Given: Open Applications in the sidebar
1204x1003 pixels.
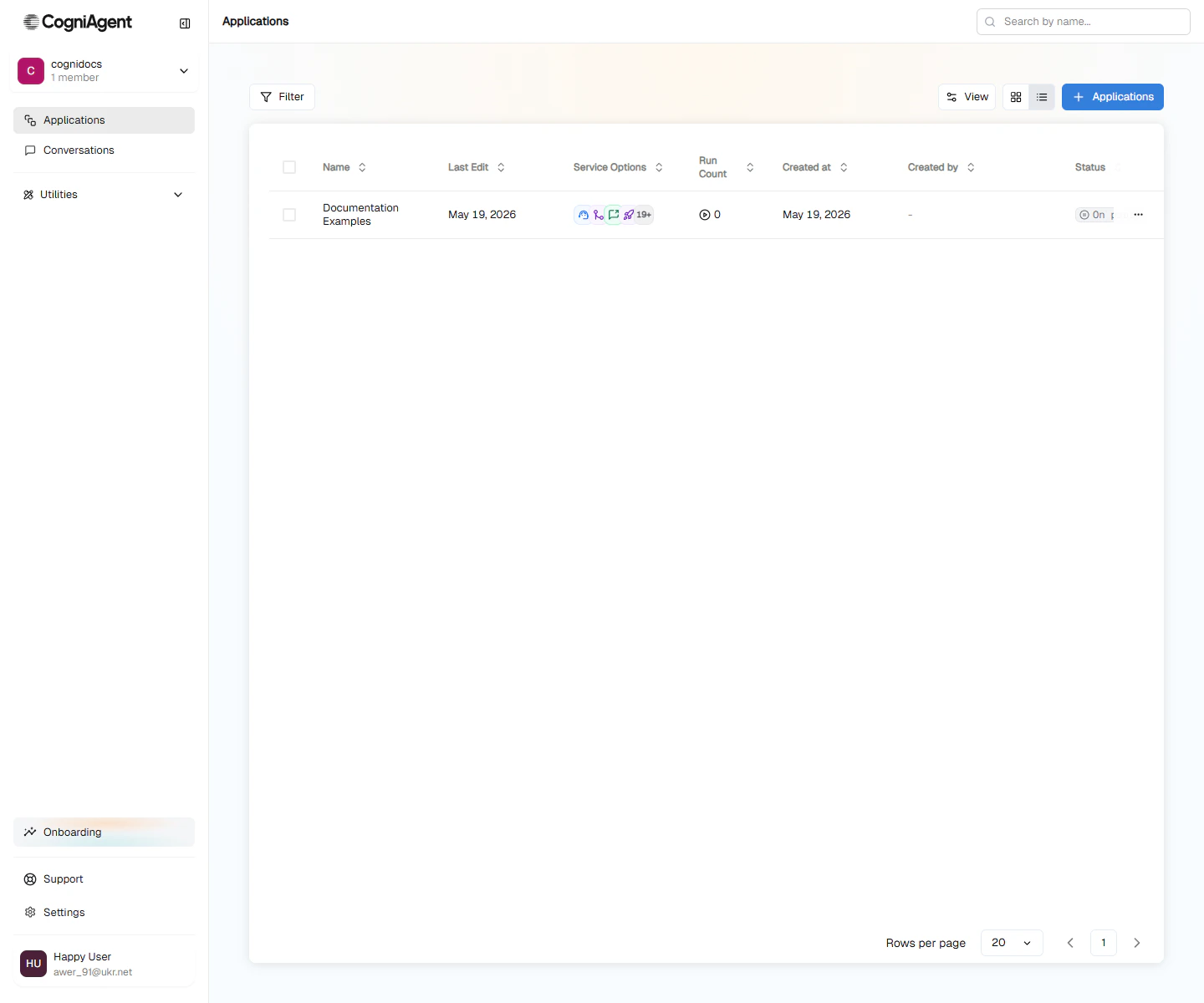Looking at the screenshot, I should 104,120.
